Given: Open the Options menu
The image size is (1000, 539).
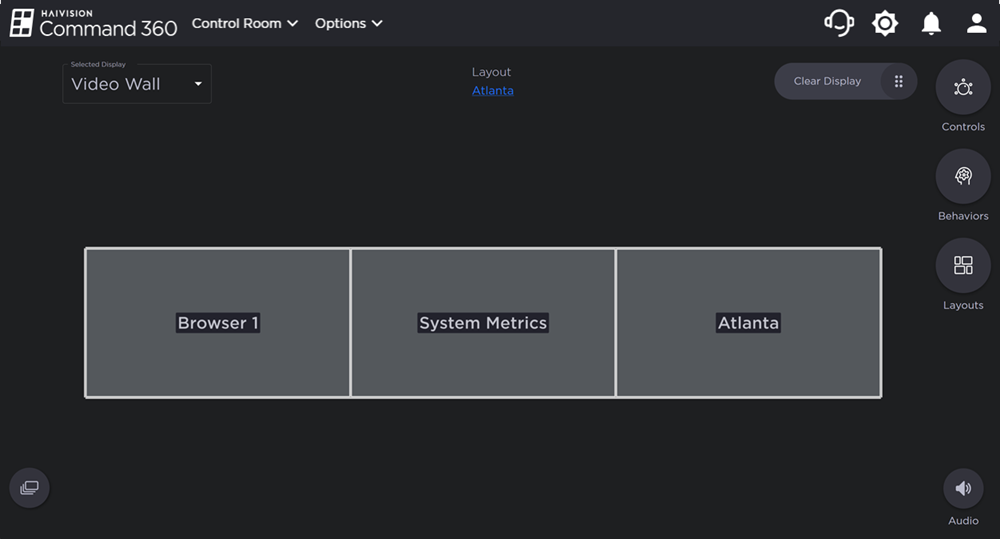Looking at the screenshot, I should click(348, 24).
